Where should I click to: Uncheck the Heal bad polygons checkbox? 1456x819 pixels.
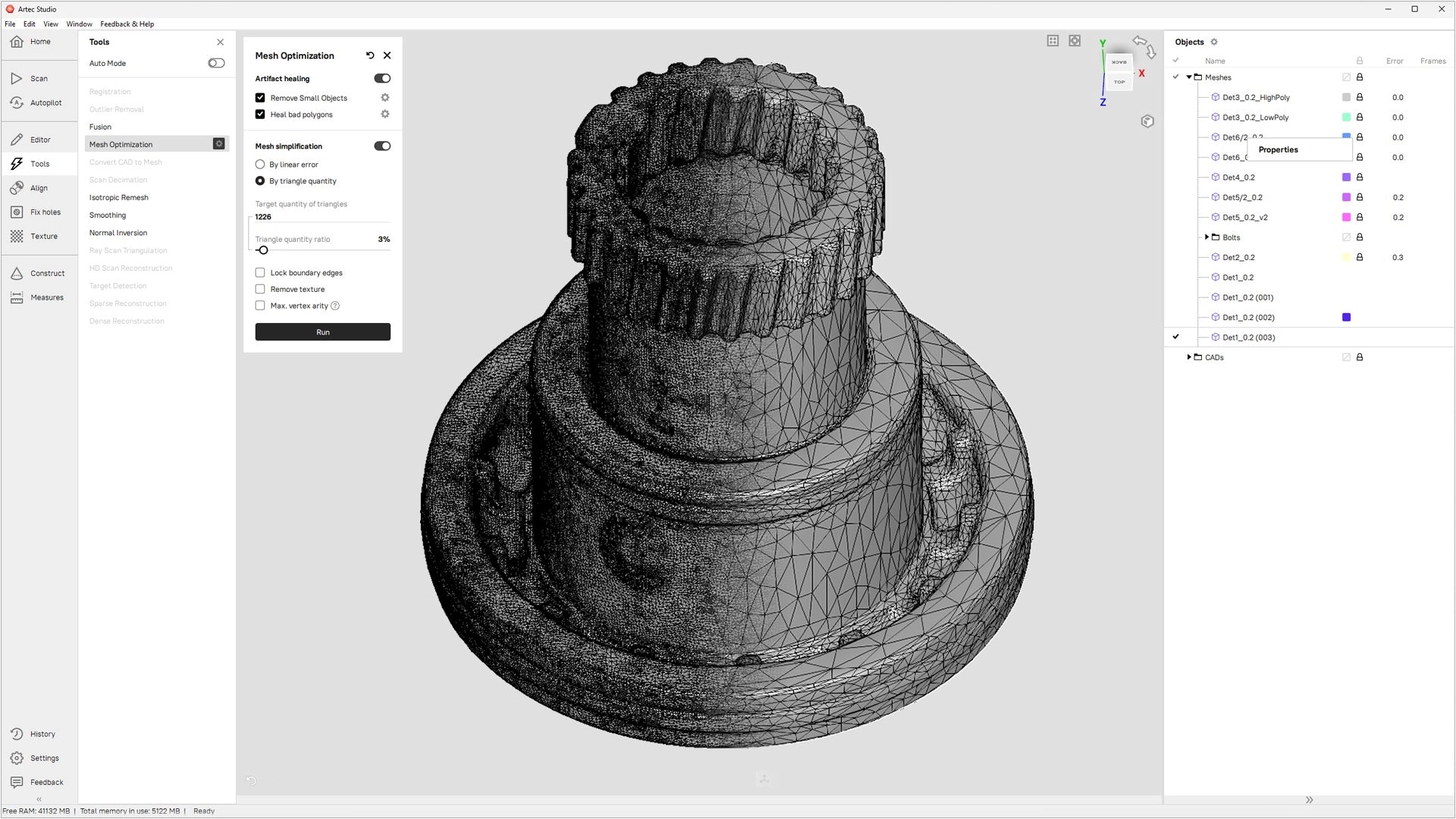tap(260, 114)
